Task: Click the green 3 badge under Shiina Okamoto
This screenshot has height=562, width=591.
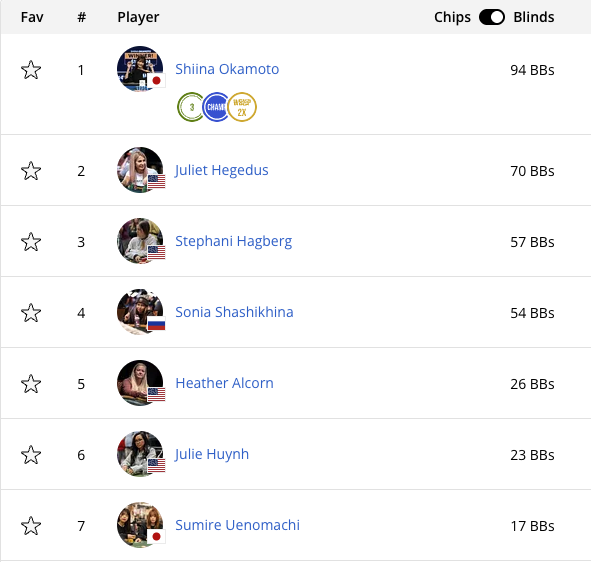Action: (190, 107)
